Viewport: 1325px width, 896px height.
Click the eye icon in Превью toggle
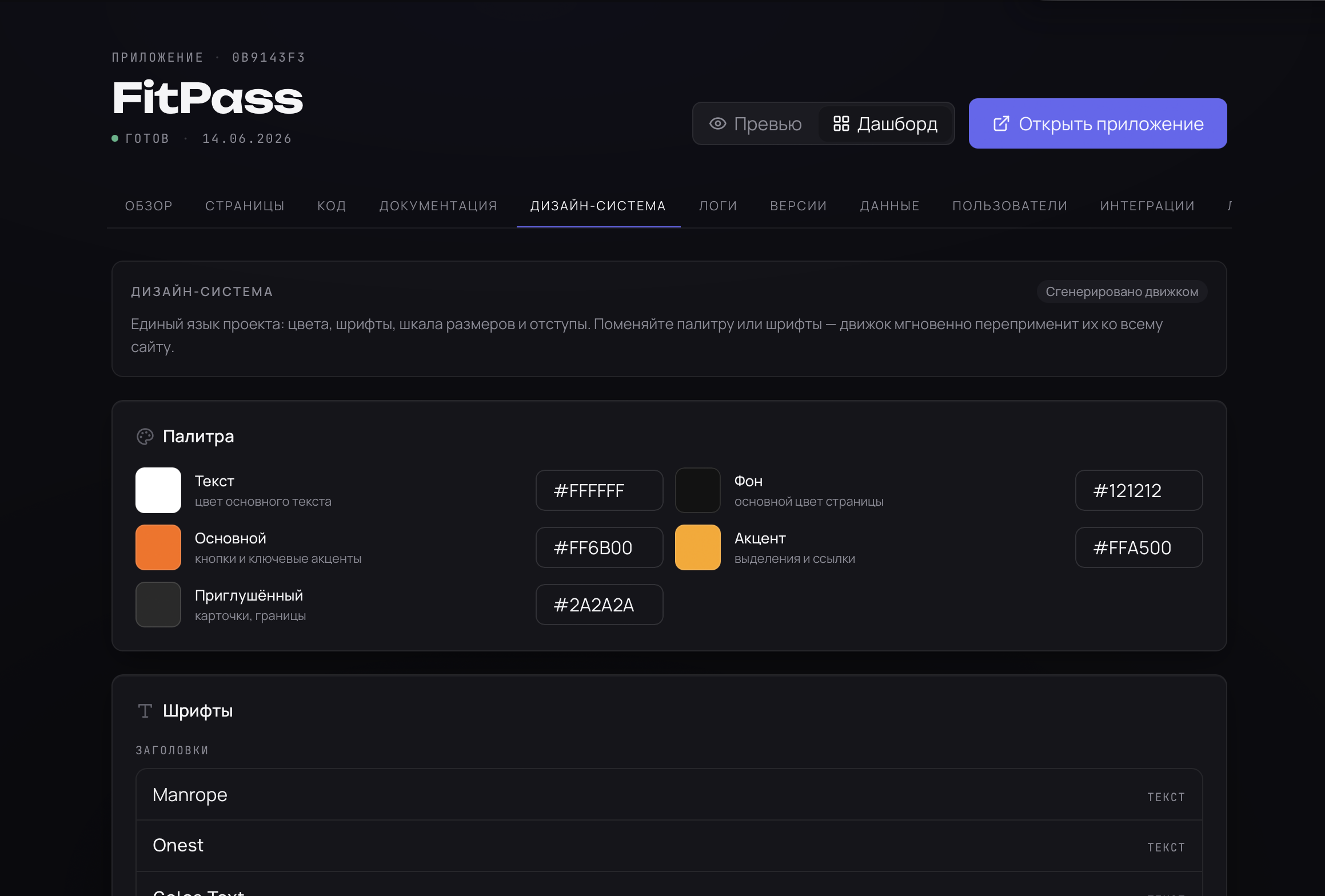(718, 123)
